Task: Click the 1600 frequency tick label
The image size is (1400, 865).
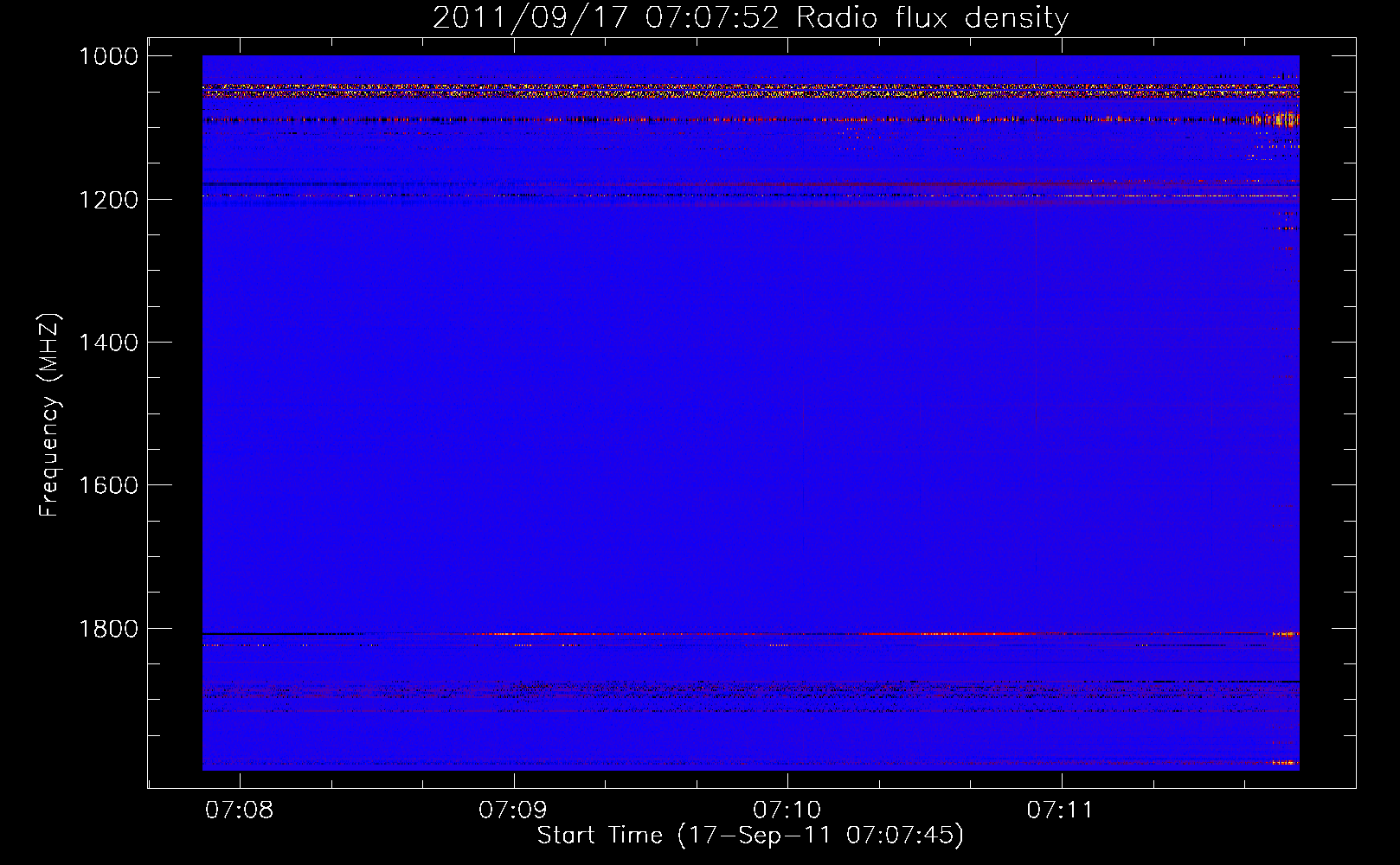Action: [x=108, y=485]
